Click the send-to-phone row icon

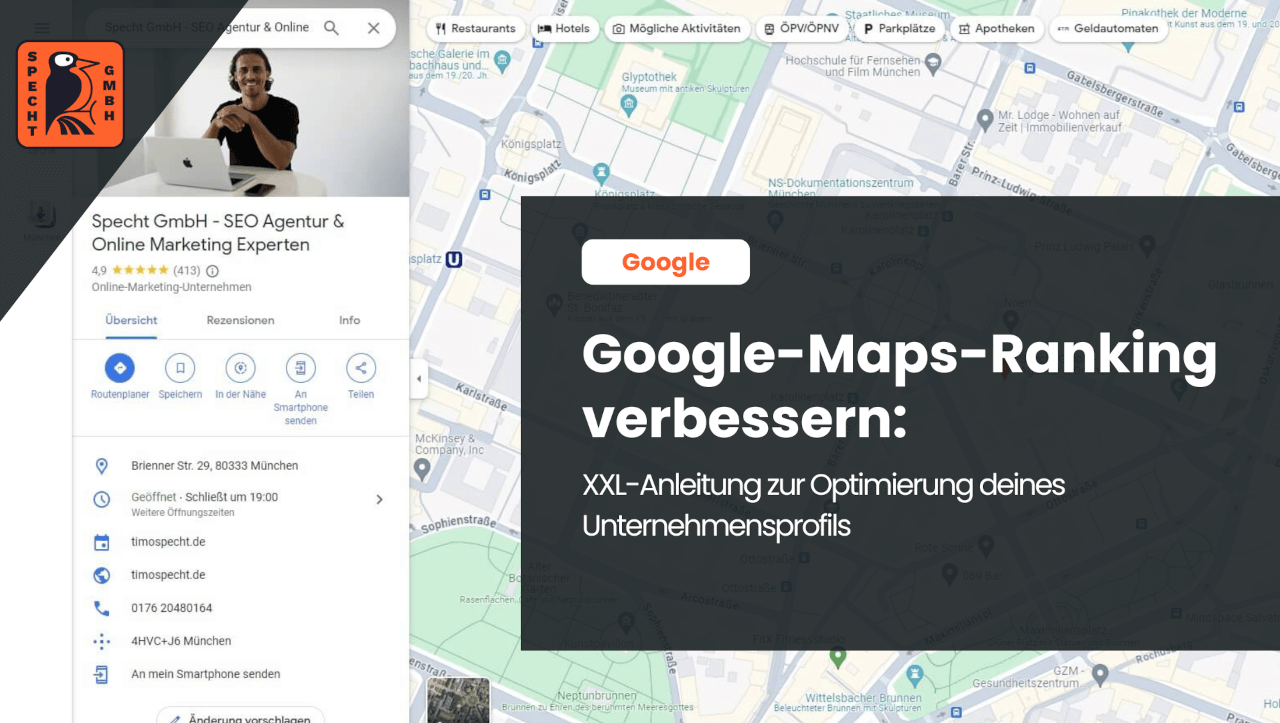[101, 674]
